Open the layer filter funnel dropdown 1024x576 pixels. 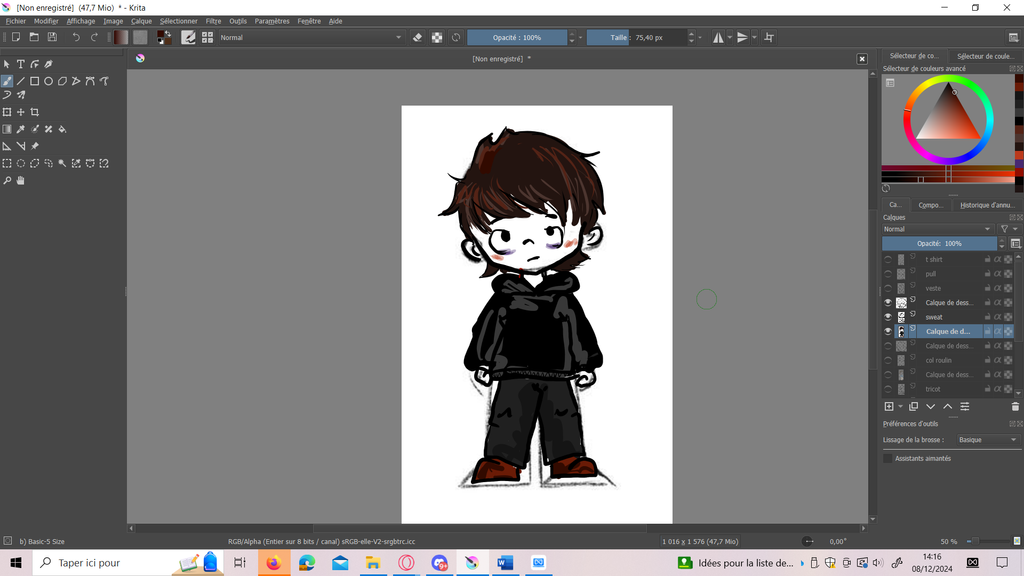click(x=1008, y=229)
